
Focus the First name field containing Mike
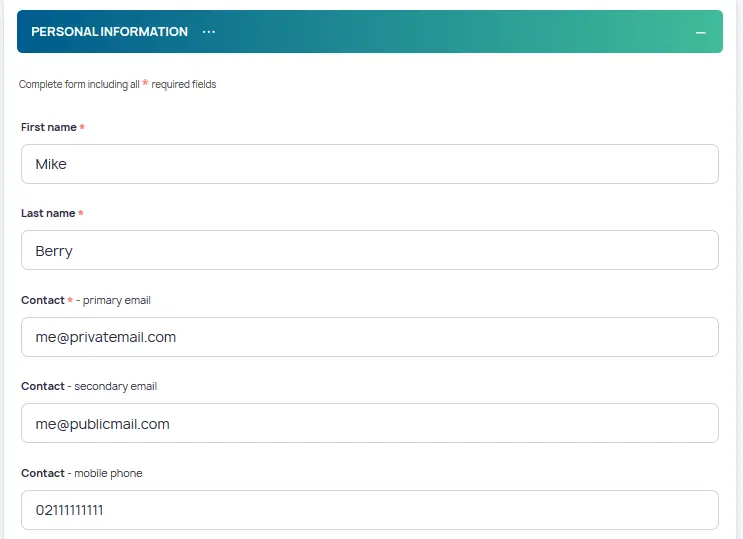[x=369, y=164]
